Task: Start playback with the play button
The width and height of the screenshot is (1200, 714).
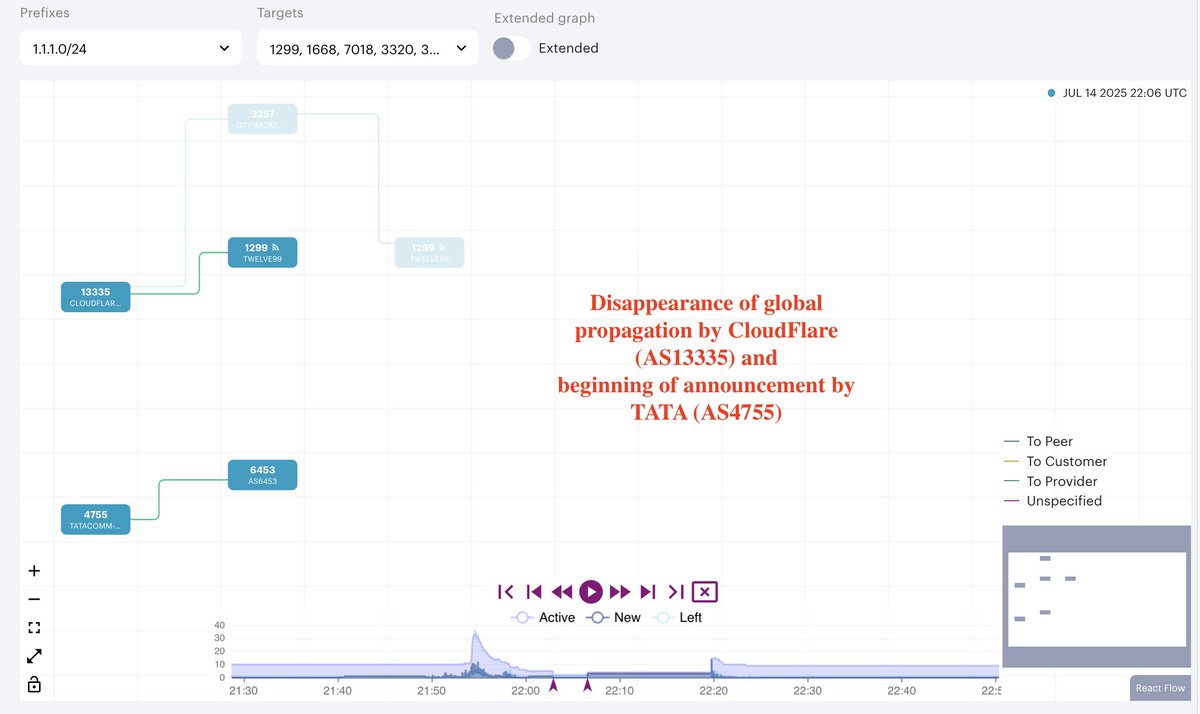Action: click(591, 592)
